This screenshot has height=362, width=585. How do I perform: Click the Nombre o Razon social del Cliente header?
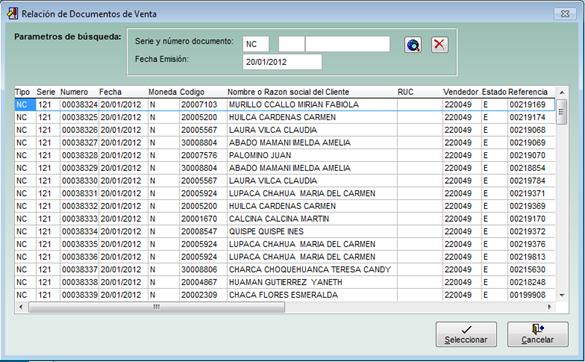coord(288,92)
